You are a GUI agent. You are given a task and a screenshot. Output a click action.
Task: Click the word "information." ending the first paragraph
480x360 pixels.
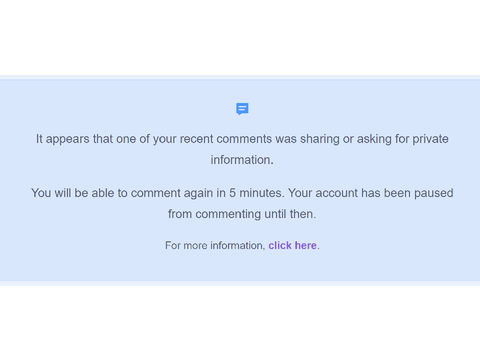242,160
